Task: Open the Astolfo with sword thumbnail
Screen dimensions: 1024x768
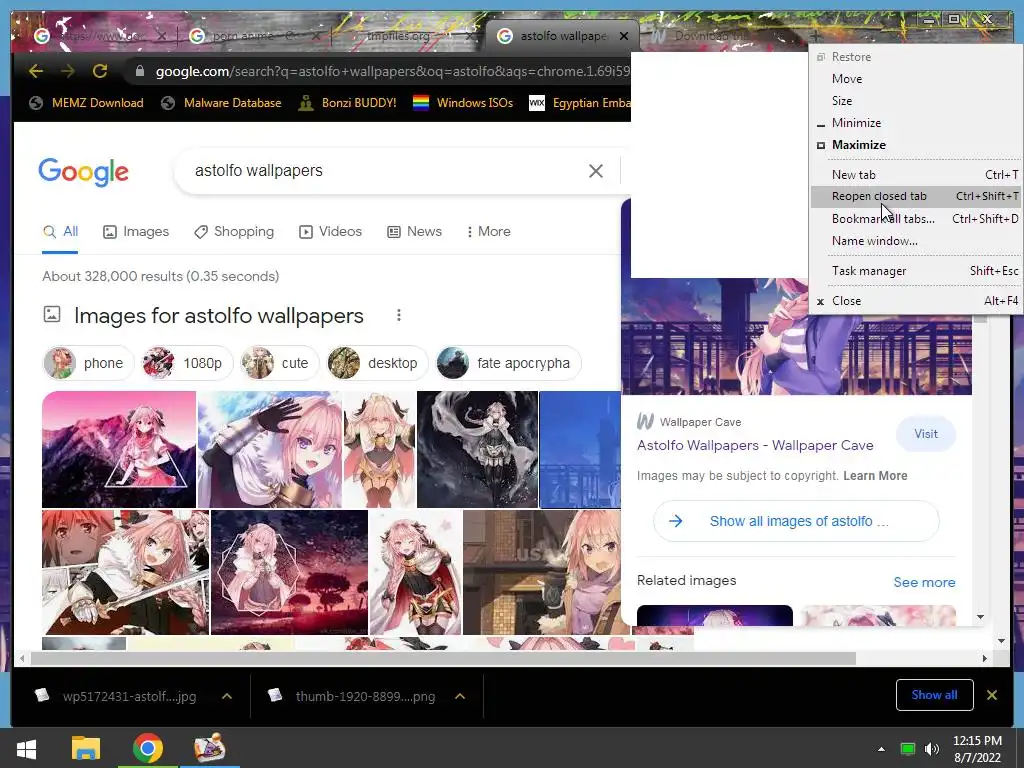Action: (x=125, y=572)
